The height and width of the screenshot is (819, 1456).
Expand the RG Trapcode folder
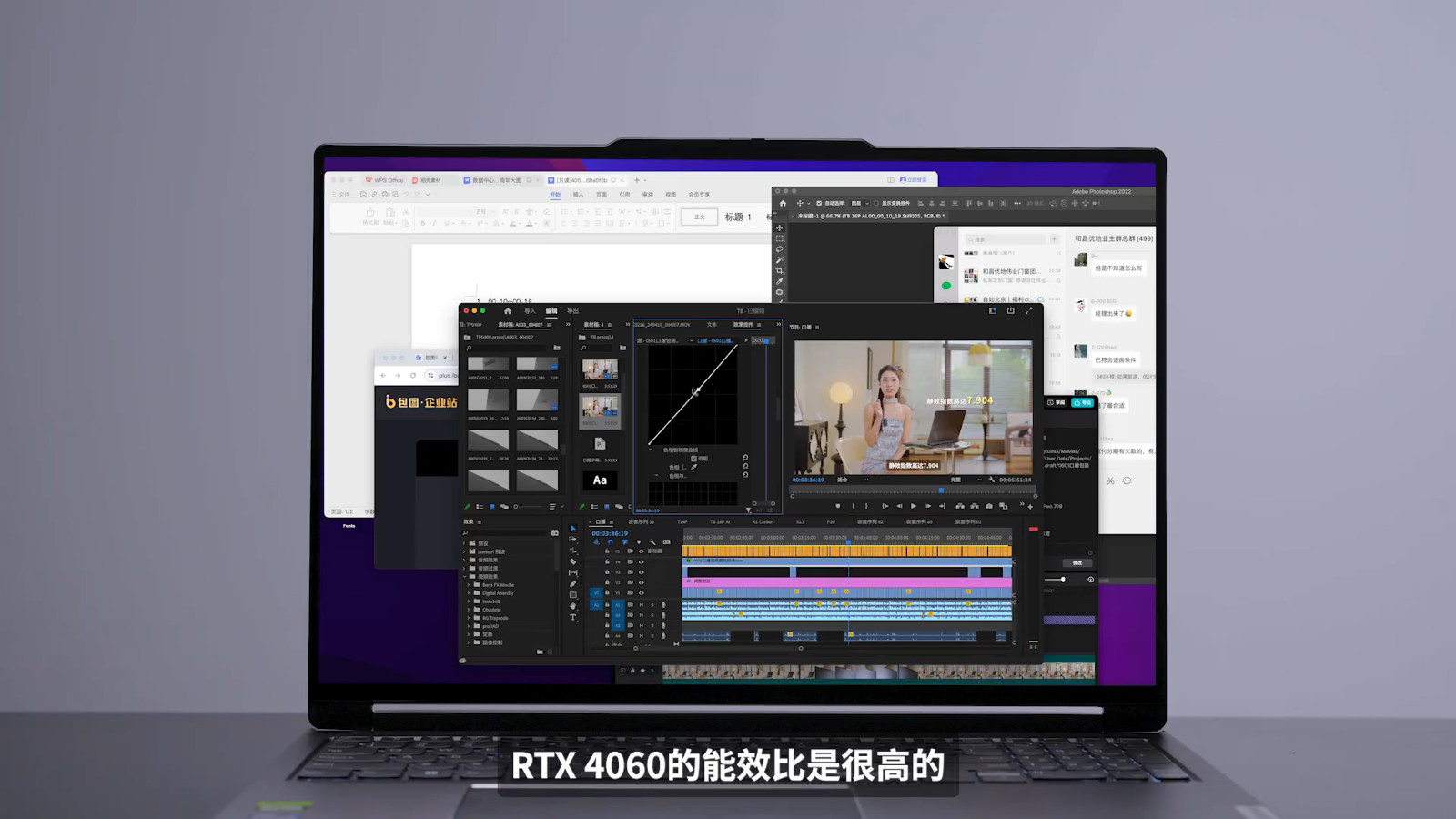click(469, 618)
